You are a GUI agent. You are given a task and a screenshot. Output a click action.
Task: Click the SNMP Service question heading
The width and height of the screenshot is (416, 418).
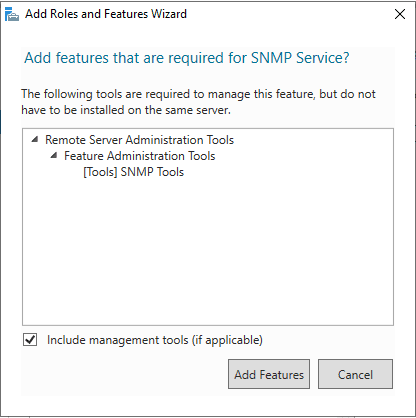[x=187, y=58]
